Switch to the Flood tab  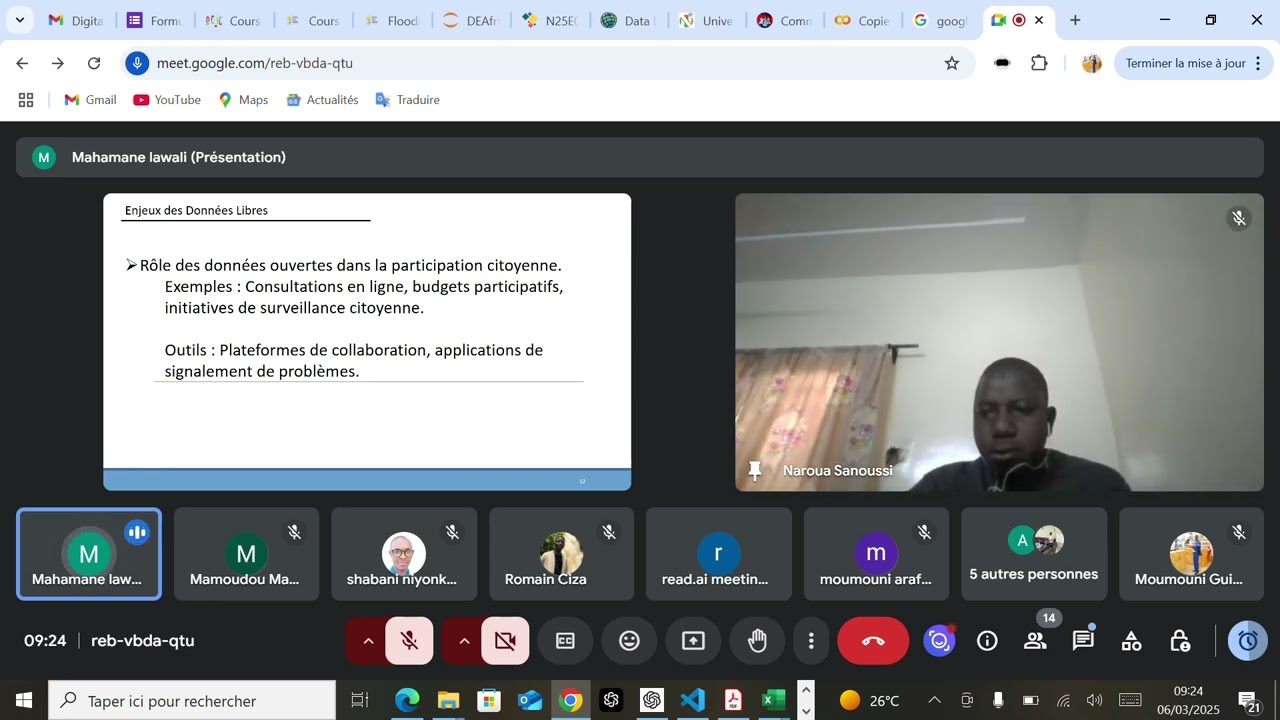coord(391,20)
